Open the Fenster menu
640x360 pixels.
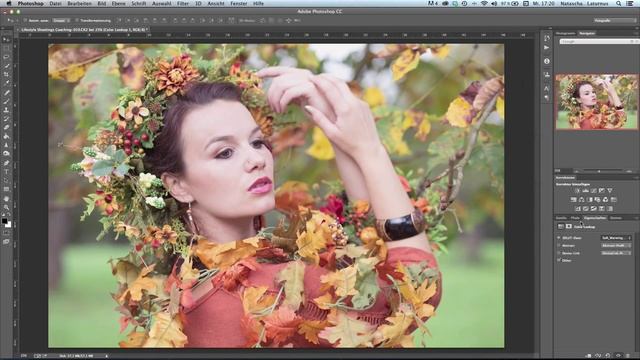coord(239,3)
